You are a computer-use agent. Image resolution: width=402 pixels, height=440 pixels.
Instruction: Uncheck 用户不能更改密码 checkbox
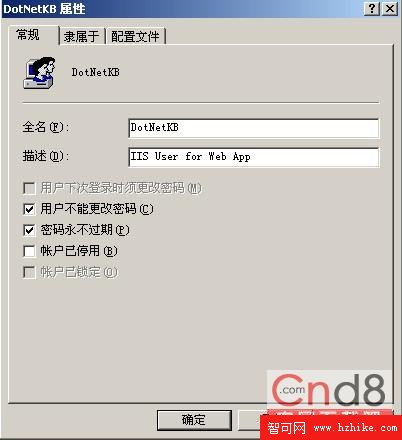click(x=29, y=209)
